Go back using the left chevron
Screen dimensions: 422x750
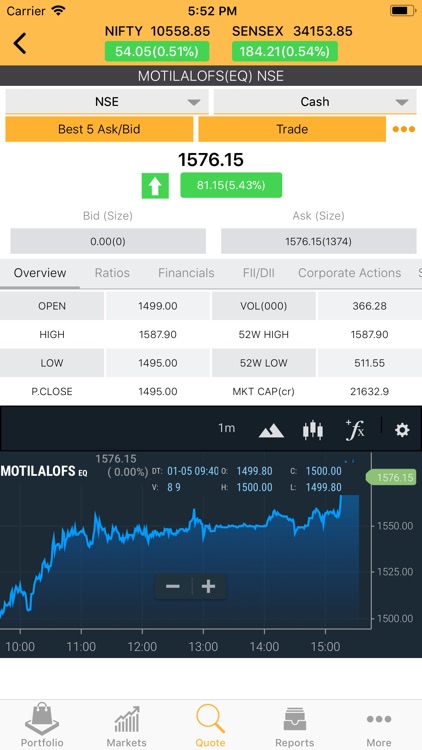click(x=20, y=44)
